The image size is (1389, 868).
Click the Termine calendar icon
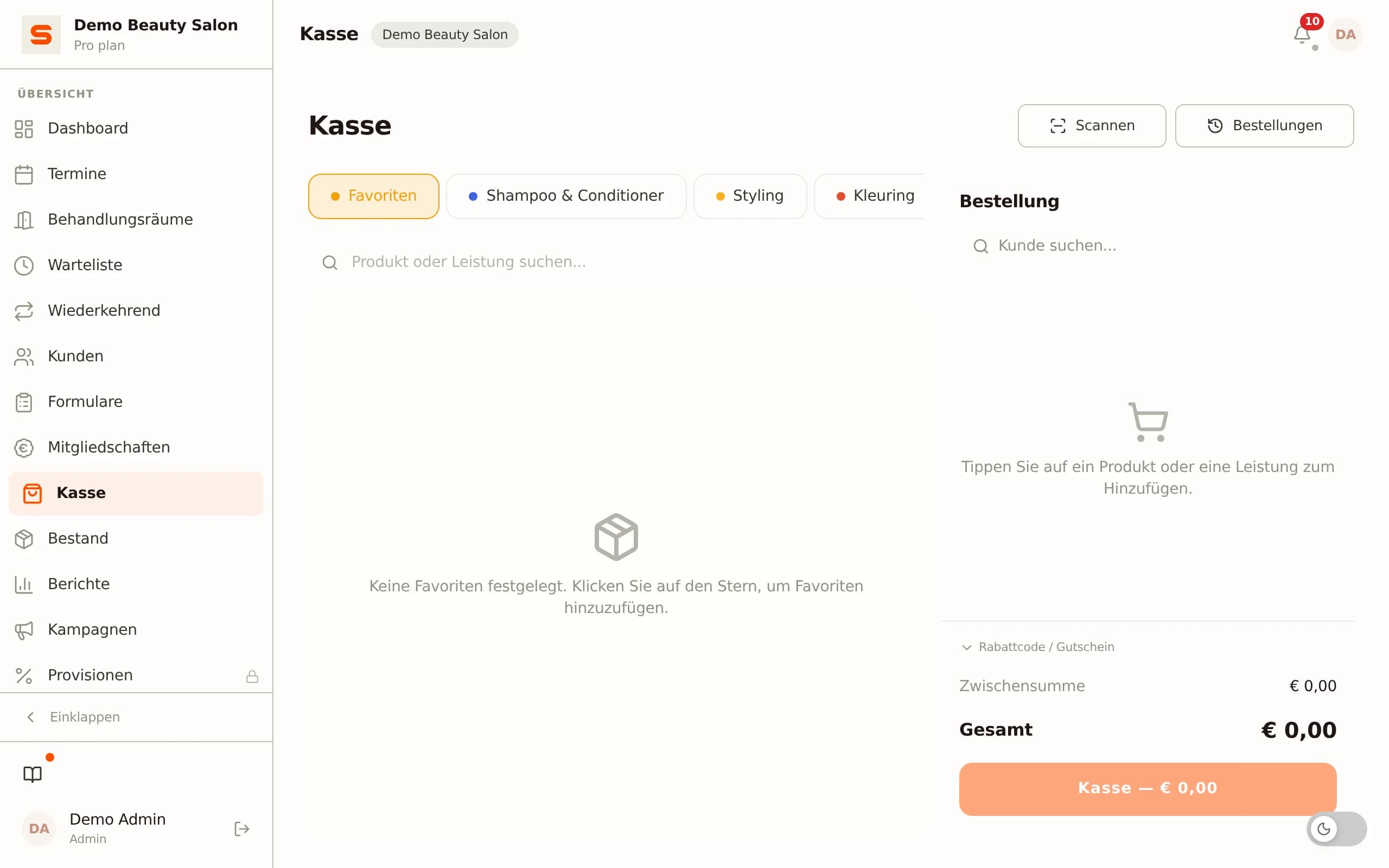tap(23, 174)
